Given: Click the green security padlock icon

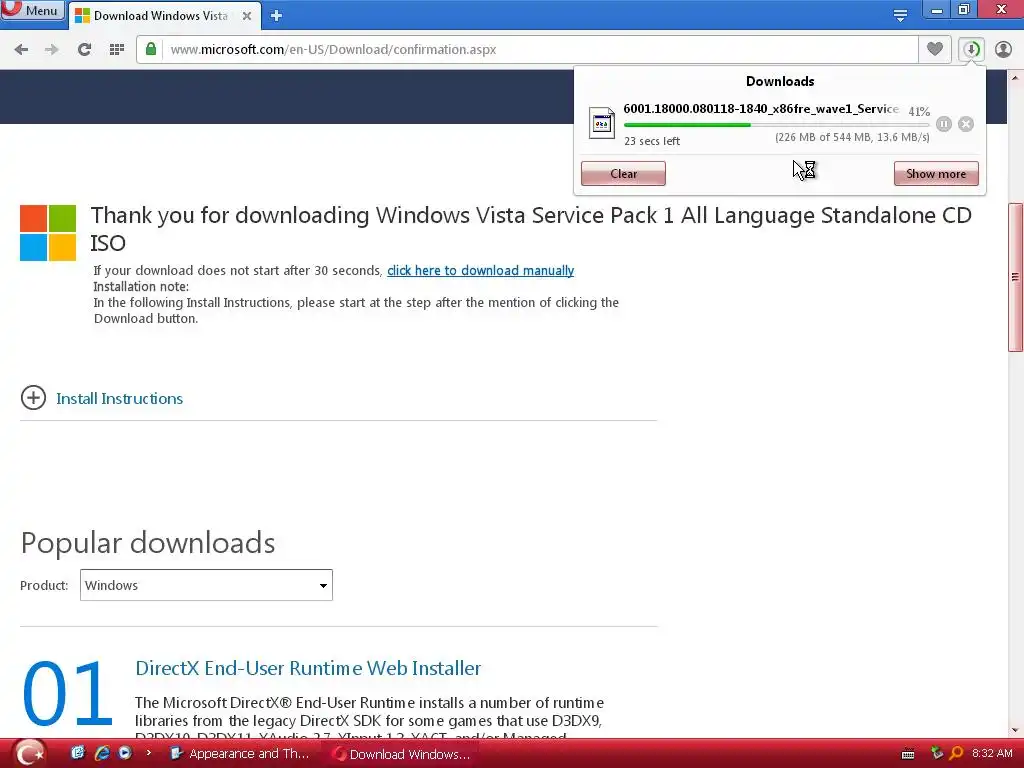Looking at the screenshot, I should [x=151, y=49].
